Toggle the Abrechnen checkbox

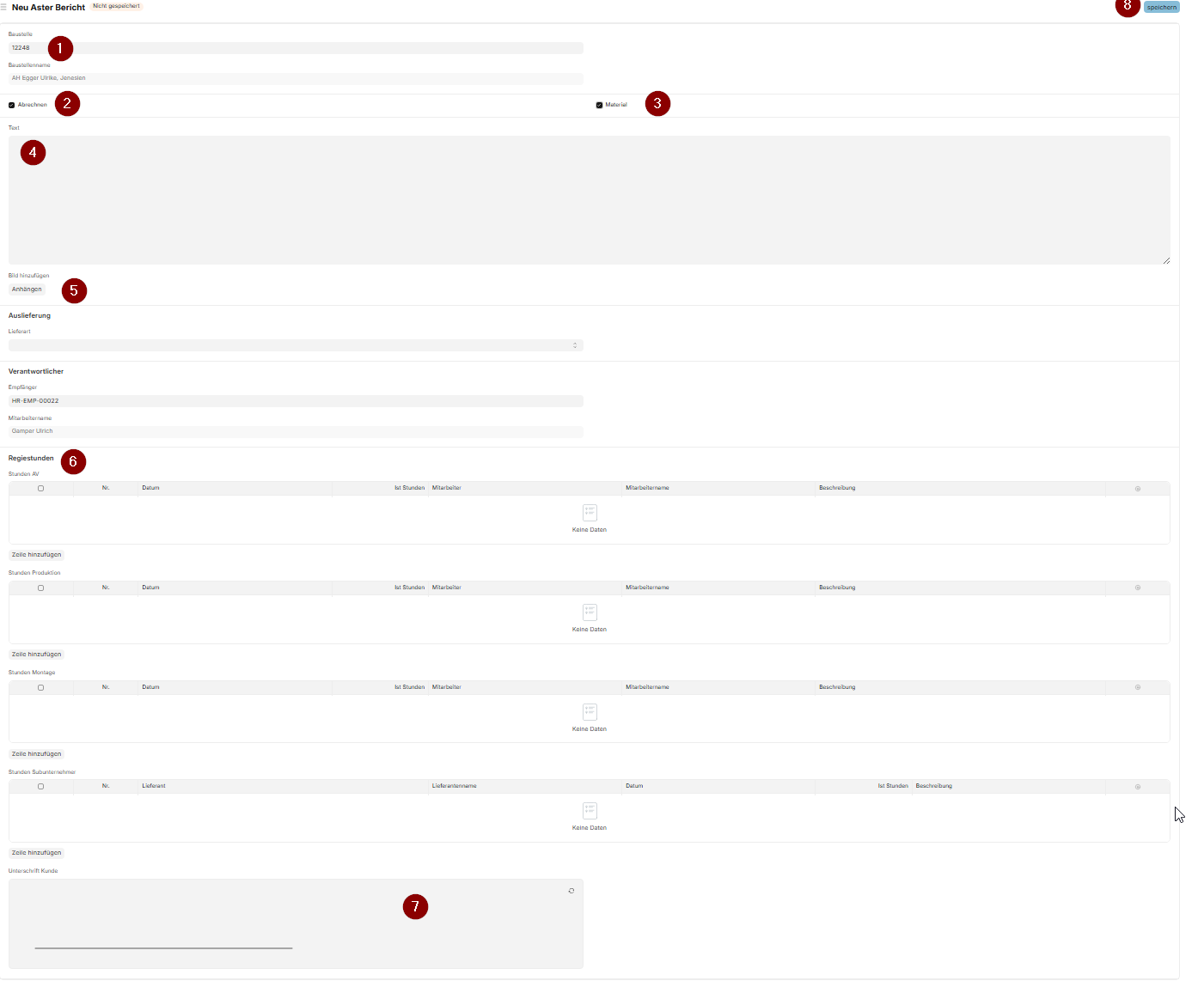[x=12, y=106]
